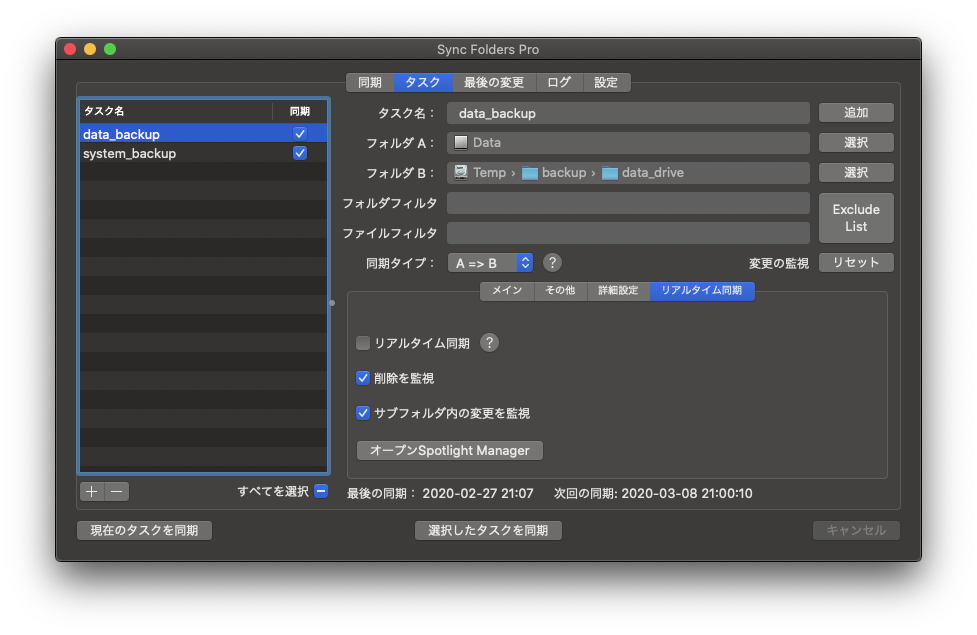Toggle sync checkbox for data_backup task
Viewport: 977px width, 635px height.
tap(300, 134)
